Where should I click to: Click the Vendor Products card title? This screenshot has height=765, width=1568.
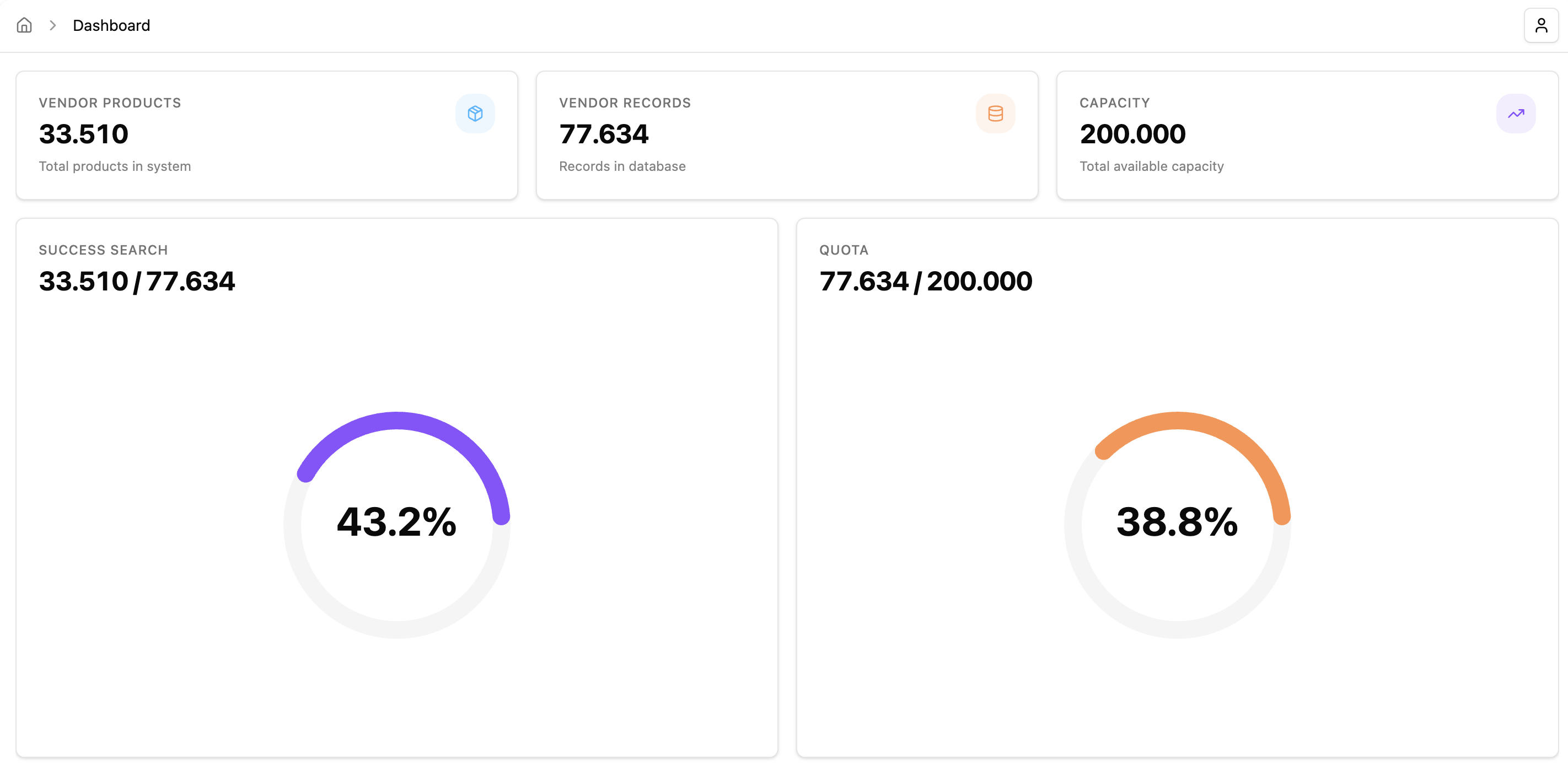pyautogui.click(x=110, y=103)
